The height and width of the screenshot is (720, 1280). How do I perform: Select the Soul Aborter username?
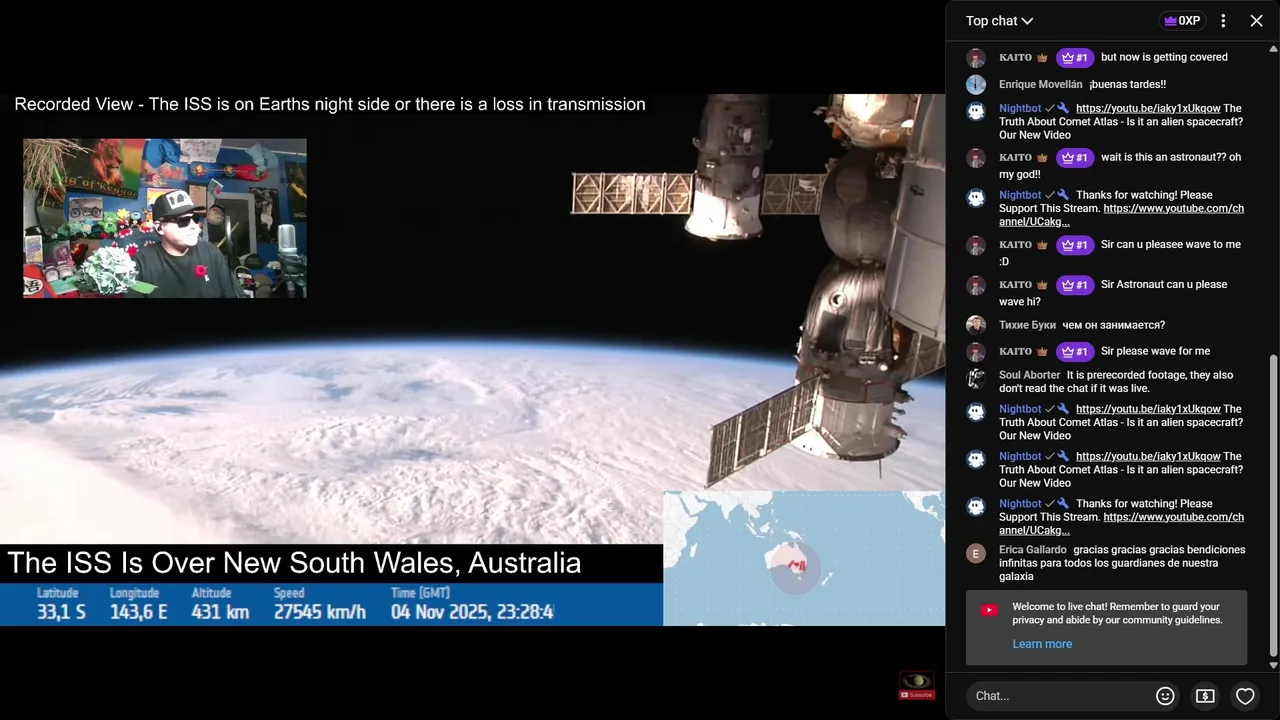[1029, 375]
